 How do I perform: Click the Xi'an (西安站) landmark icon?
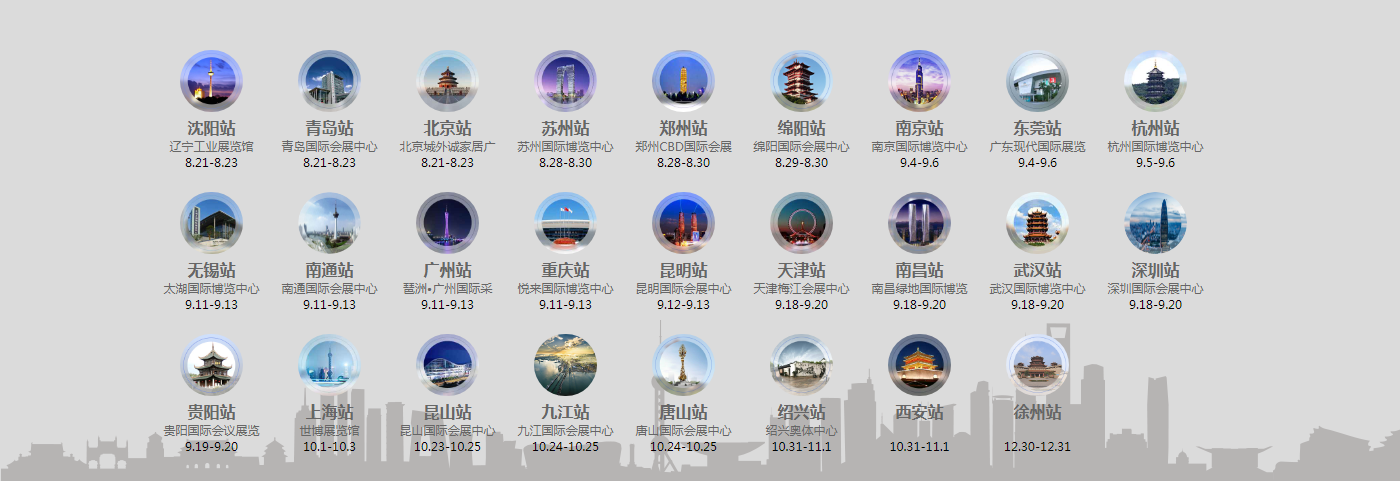click(919, 365)
